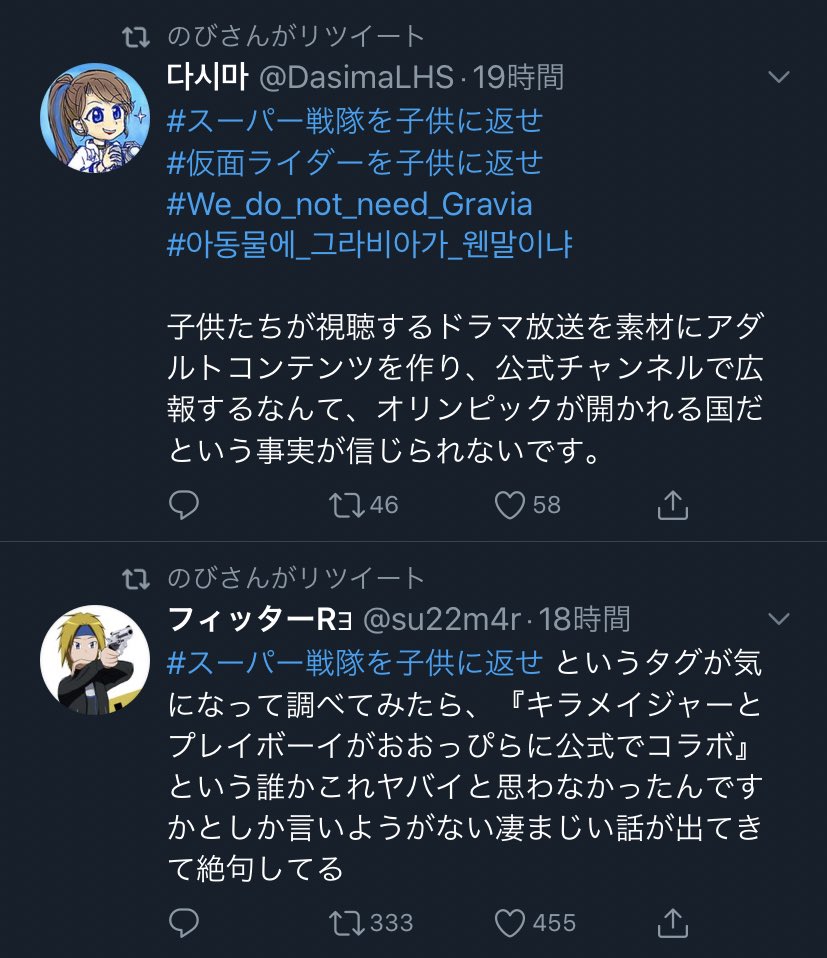827x958 pixels.
Task: Open first tweet's #スーパー戦隊を子供に返せ hashtag
Action: coord(355,120)
